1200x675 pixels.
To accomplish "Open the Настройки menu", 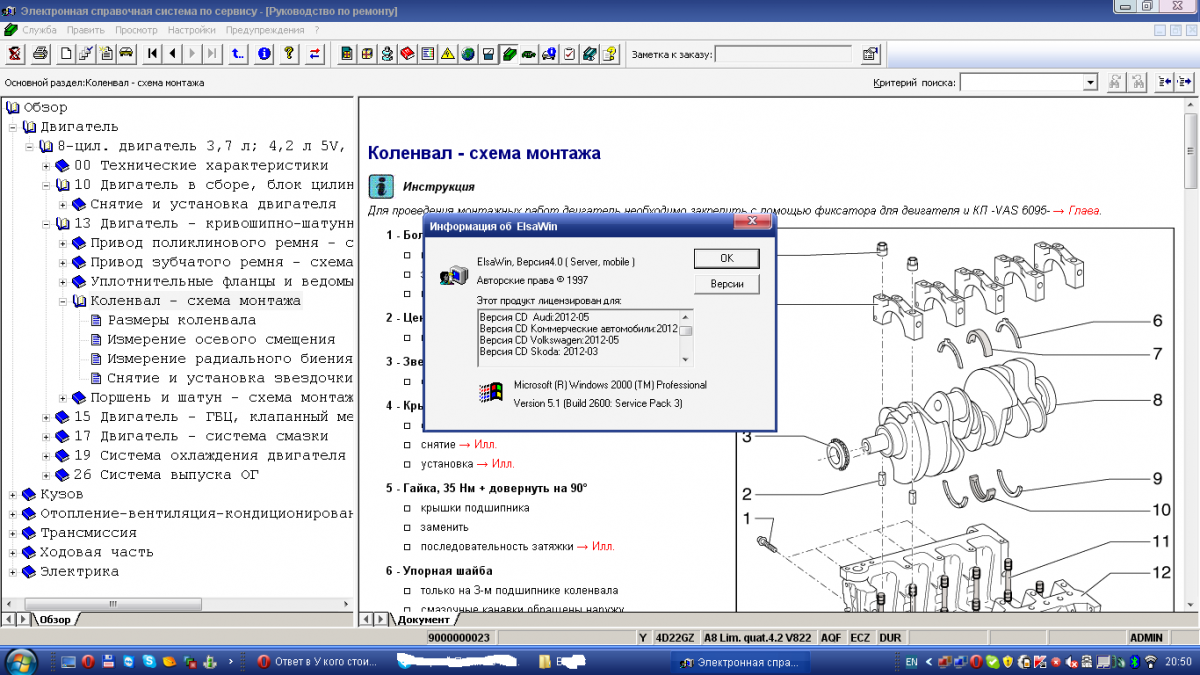I will pyautogui.click(x=191, y=30).
